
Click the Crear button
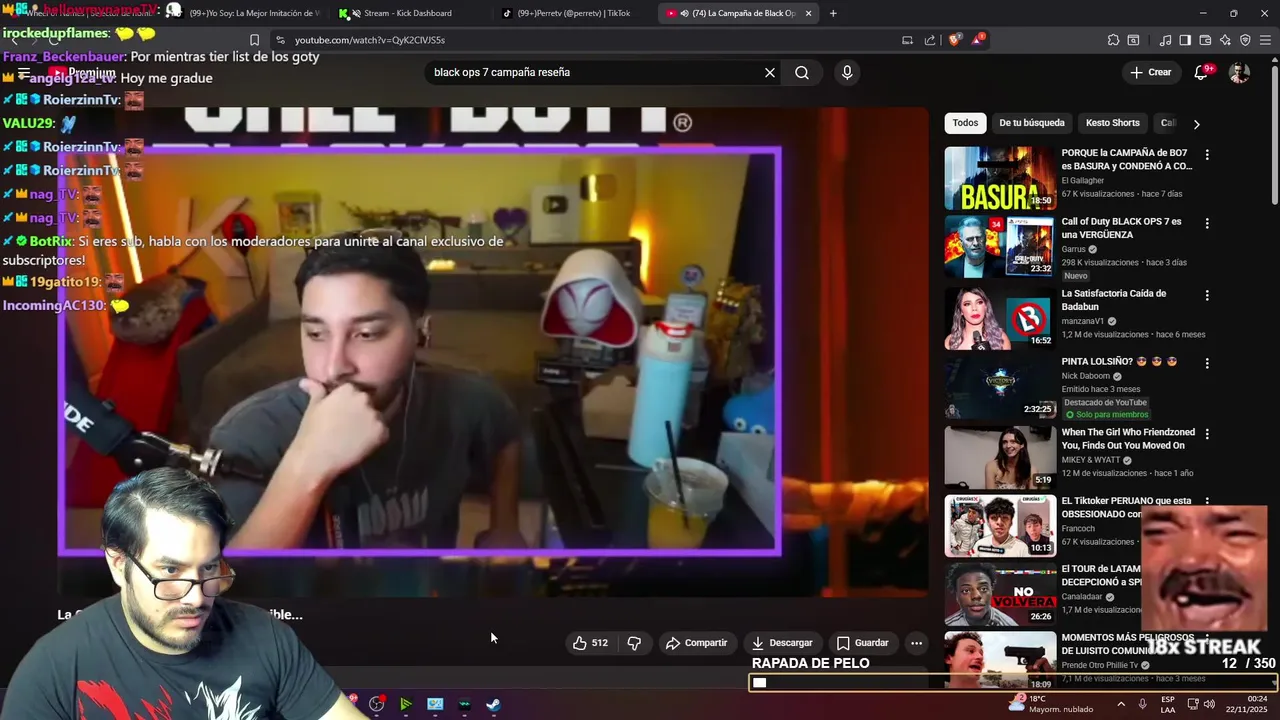tap(1150, 72)
